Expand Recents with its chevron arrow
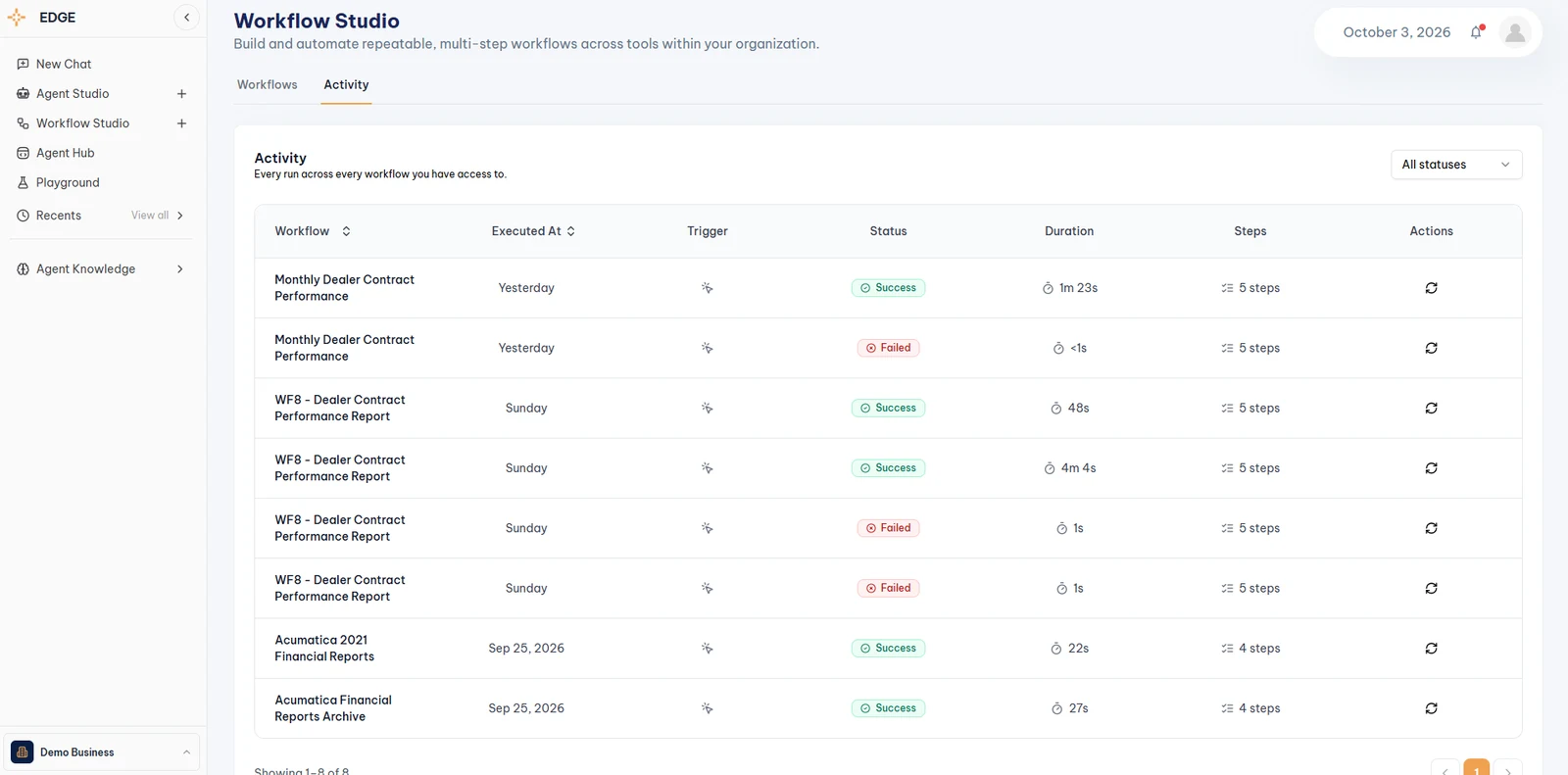This screenshot has width=1568, height=775. [x=180, y=216]
